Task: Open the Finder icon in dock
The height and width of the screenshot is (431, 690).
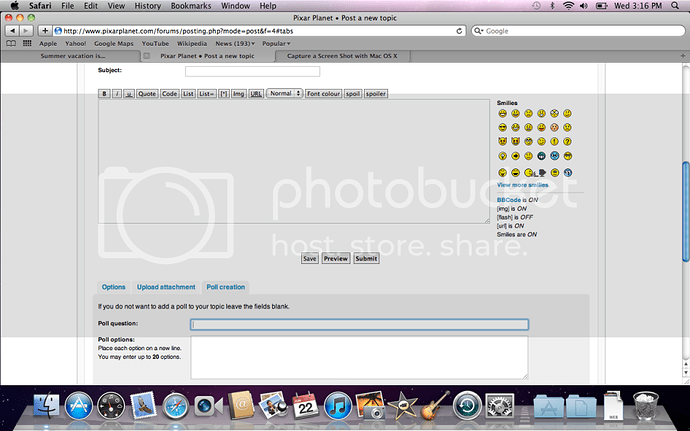Action: [47, 406]
